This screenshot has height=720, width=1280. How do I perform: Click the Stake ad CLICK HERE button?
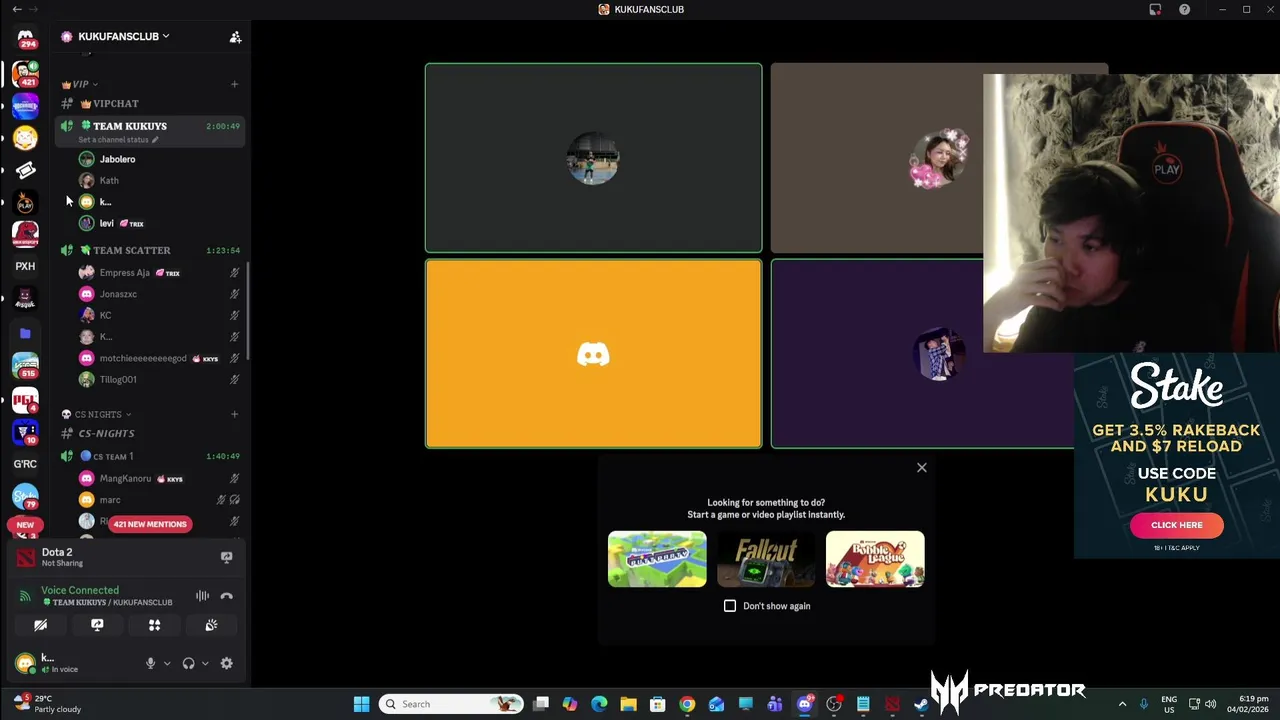1177,525
